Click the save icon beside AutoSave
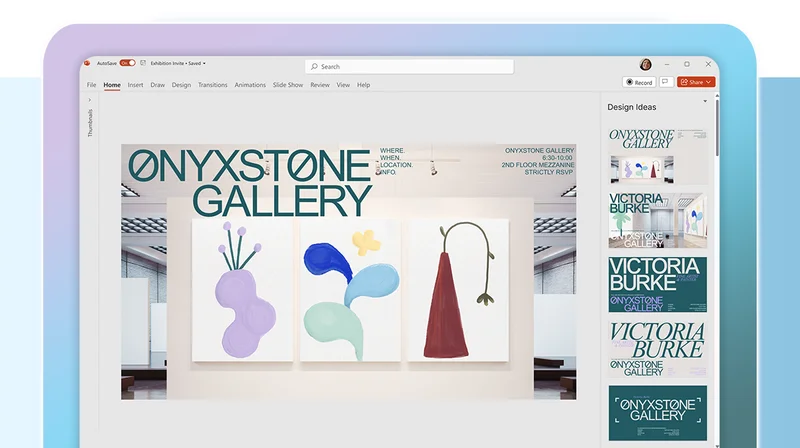 click(x=143, y=63)
